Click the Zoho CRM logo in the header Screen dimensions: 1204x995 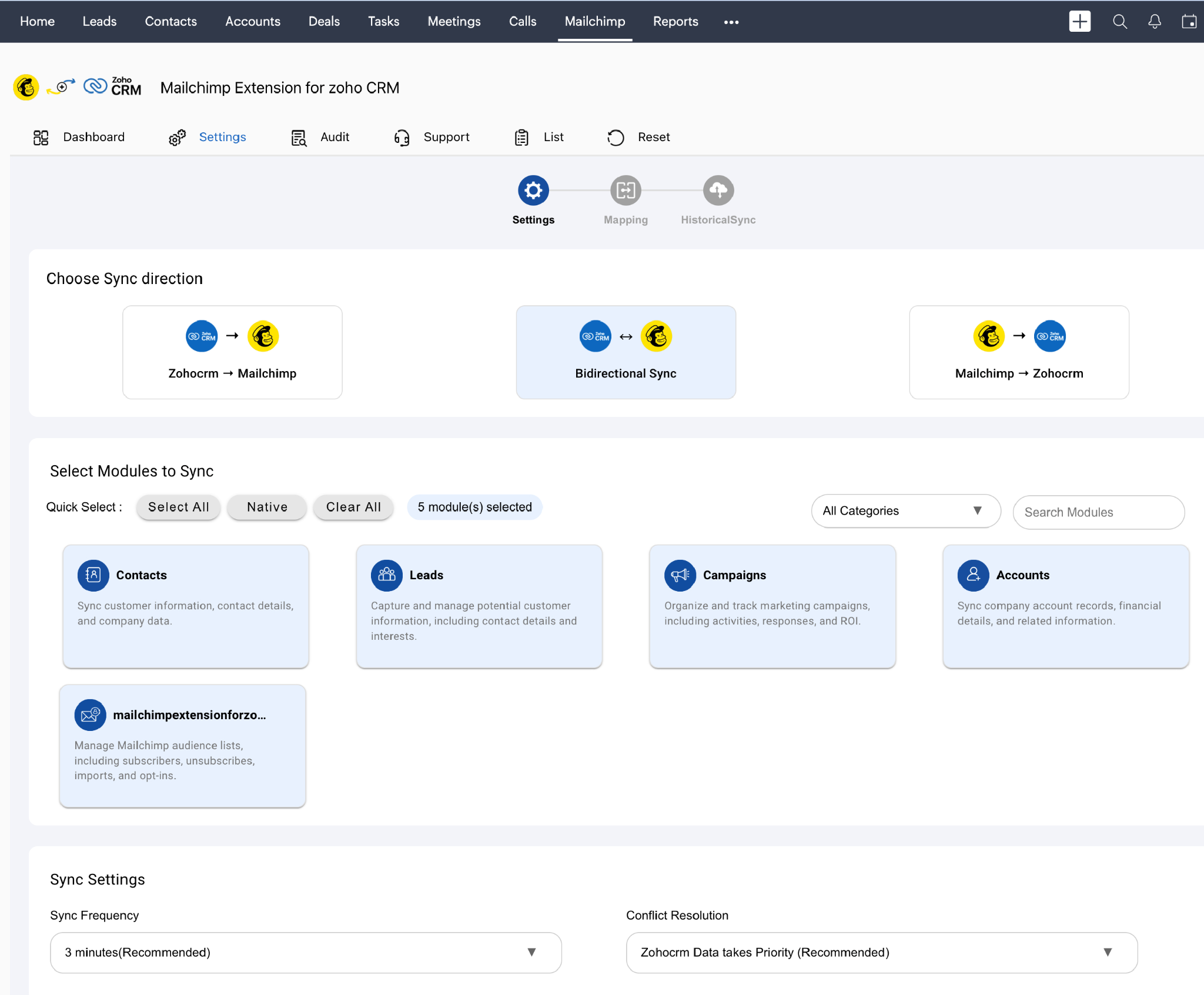(x=112, y=87)
